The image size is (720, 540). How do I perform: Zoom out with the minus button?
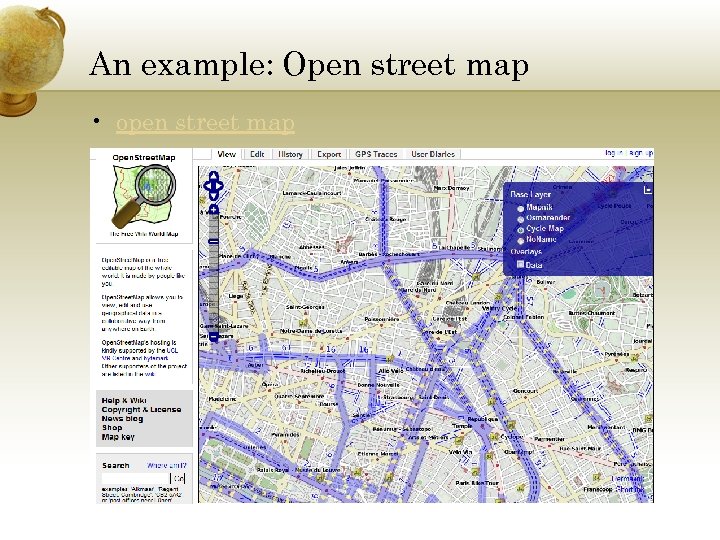[214, 337]
